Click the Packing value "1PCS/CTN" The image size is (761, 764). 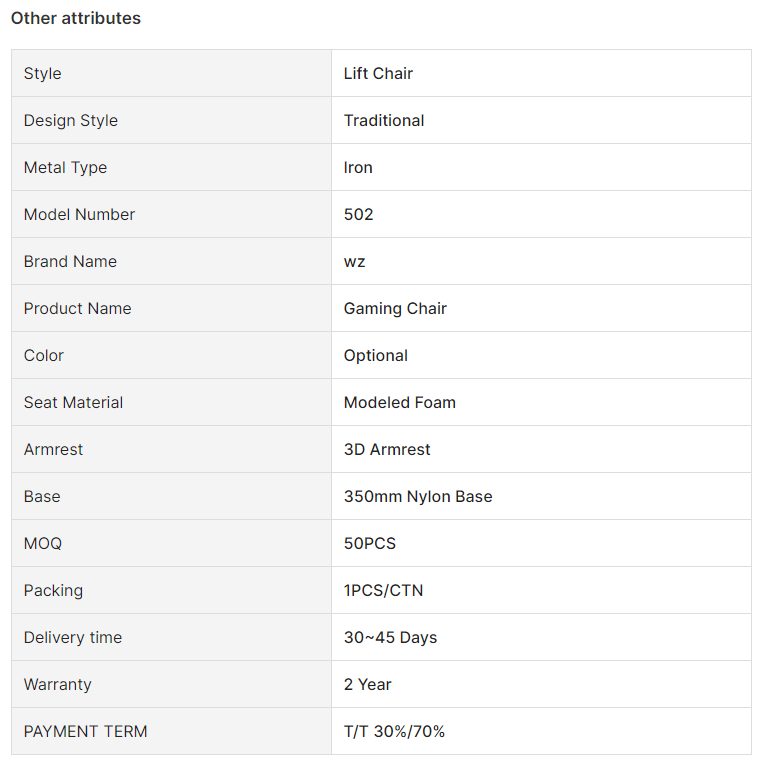pos(383,591)
